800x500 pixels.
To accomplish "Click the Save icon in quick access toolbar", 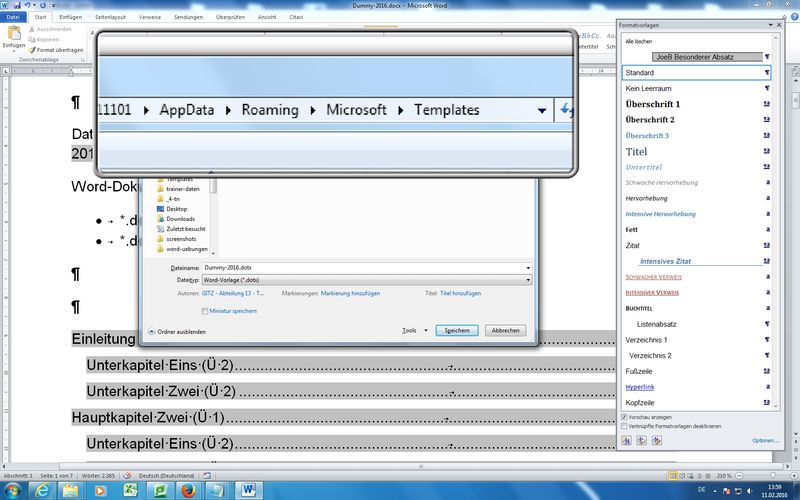I will click(x=17, y=5).
